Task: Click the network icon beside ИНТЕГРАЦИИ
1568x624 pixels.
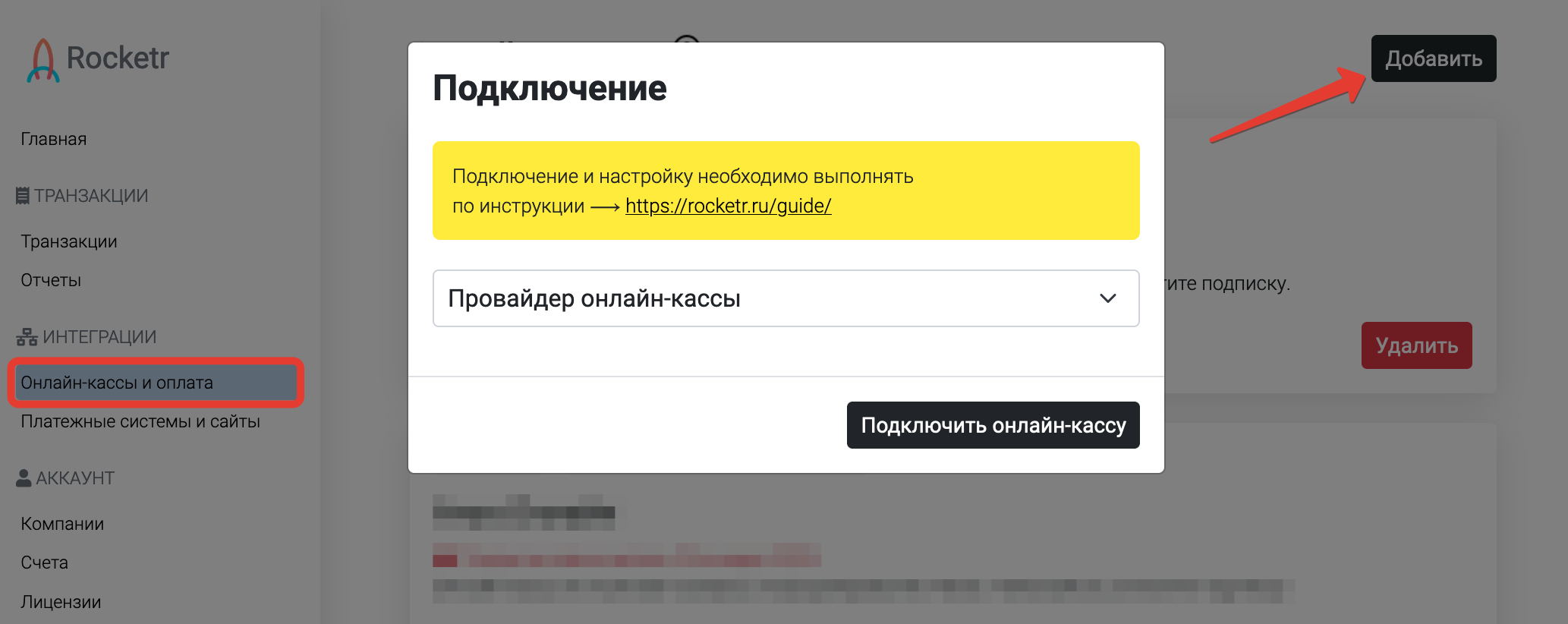Action: (27, 337)
